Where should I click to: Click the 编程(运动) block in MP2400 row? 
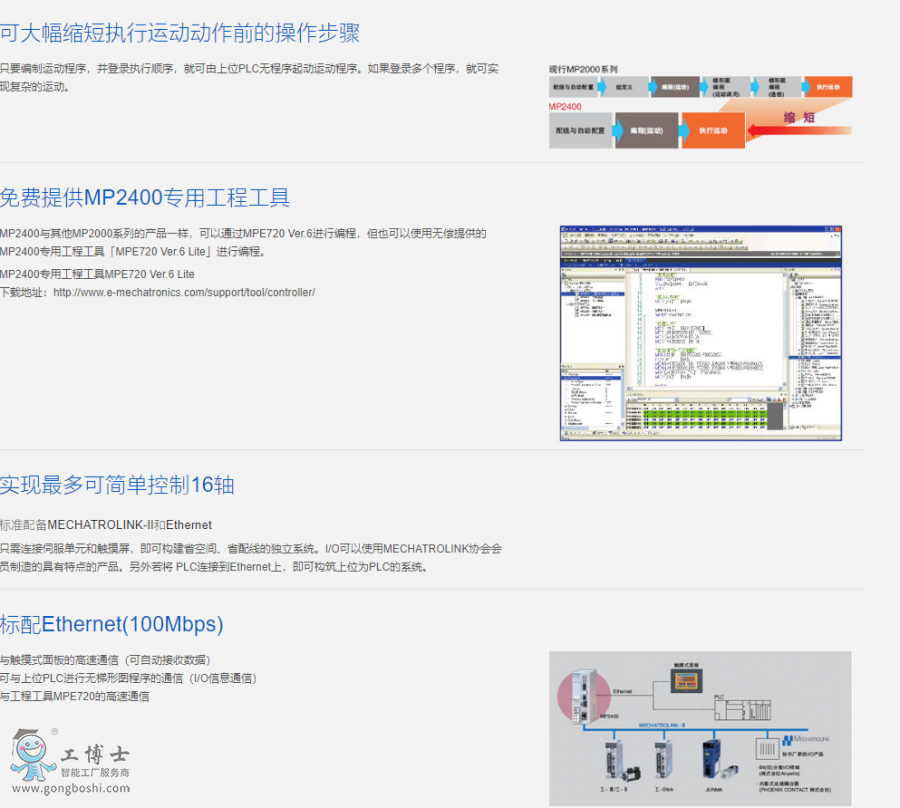pyautogui.click(x=647, y=131)
